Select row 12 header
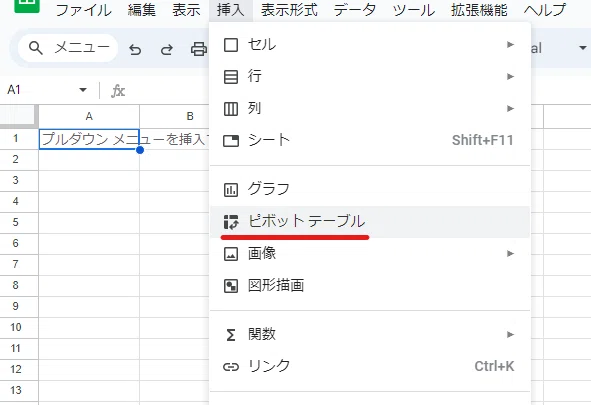591x405 pixels. point(19,370)
